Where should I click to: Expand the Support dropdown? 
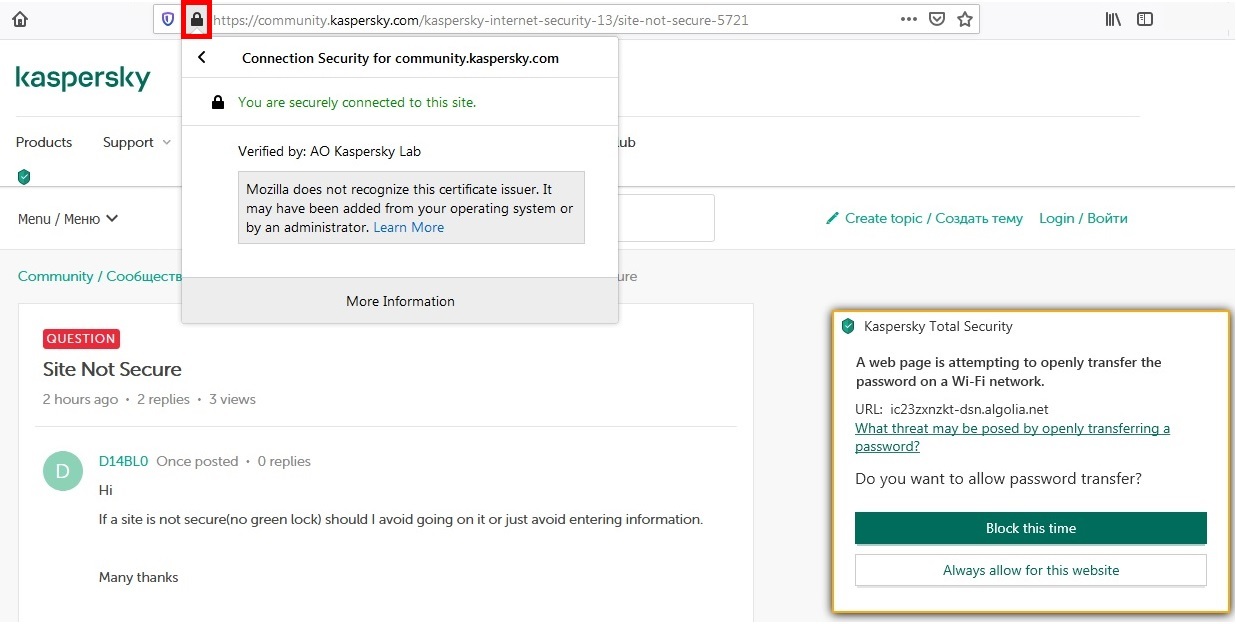point(137,142)
